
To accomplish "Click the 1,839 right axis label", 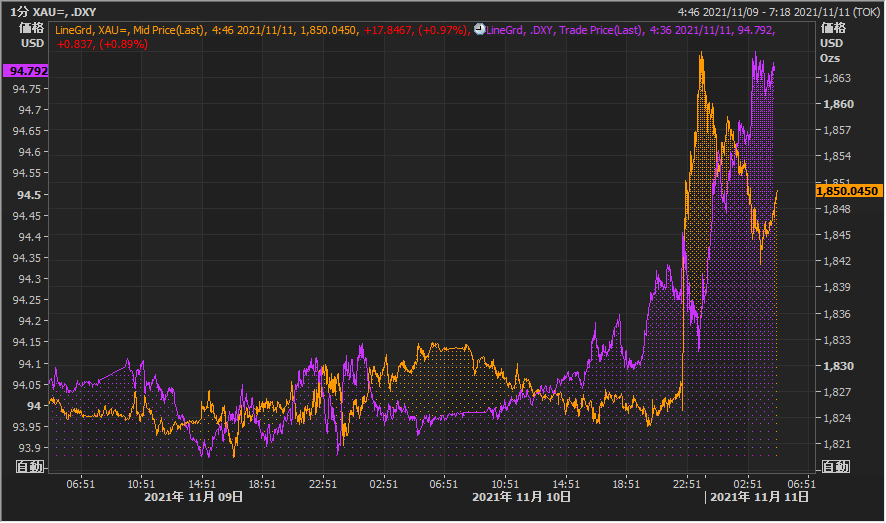I will pos(837,287).
